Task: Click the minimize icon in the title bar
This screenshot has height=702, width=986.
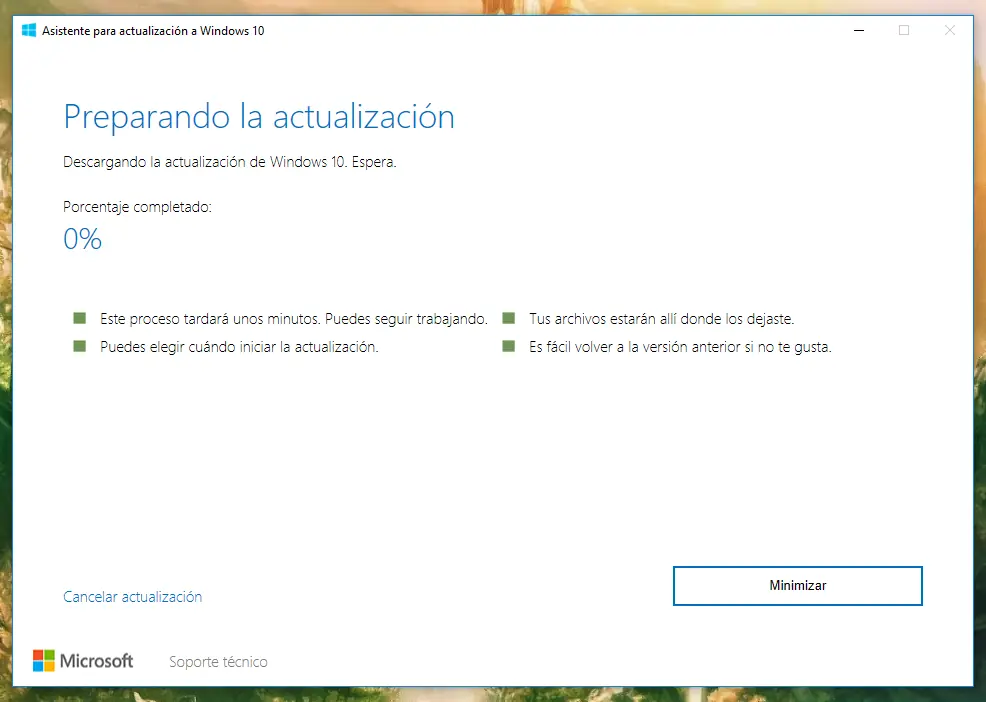Action: (857, 30)
